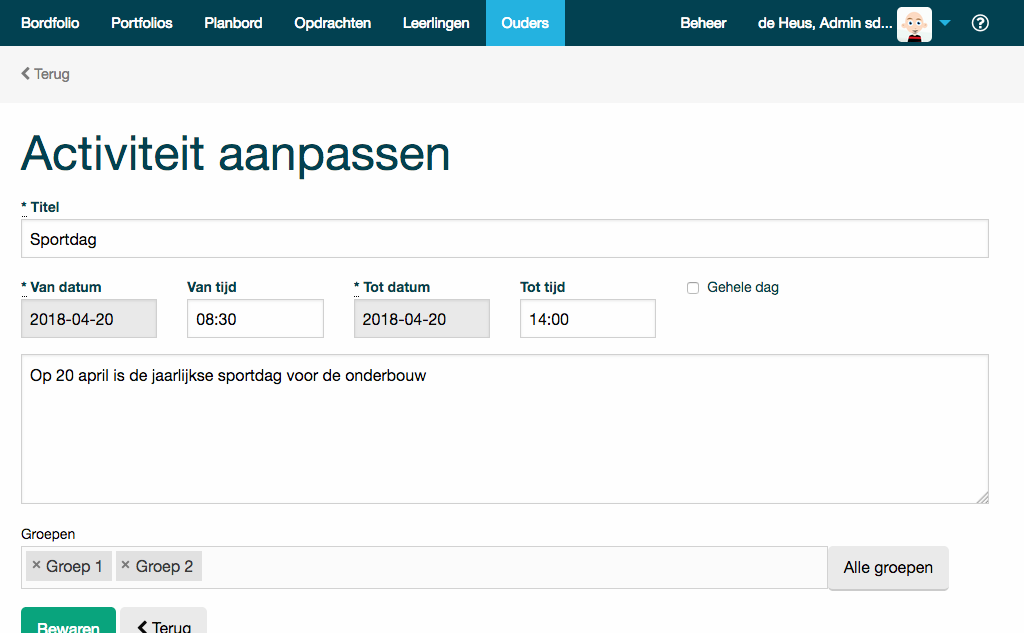Image resolution: width=1024 pixels, height=633 pixels.
Task: Open the Tot datum date field
Action: [x=422, y=319]
